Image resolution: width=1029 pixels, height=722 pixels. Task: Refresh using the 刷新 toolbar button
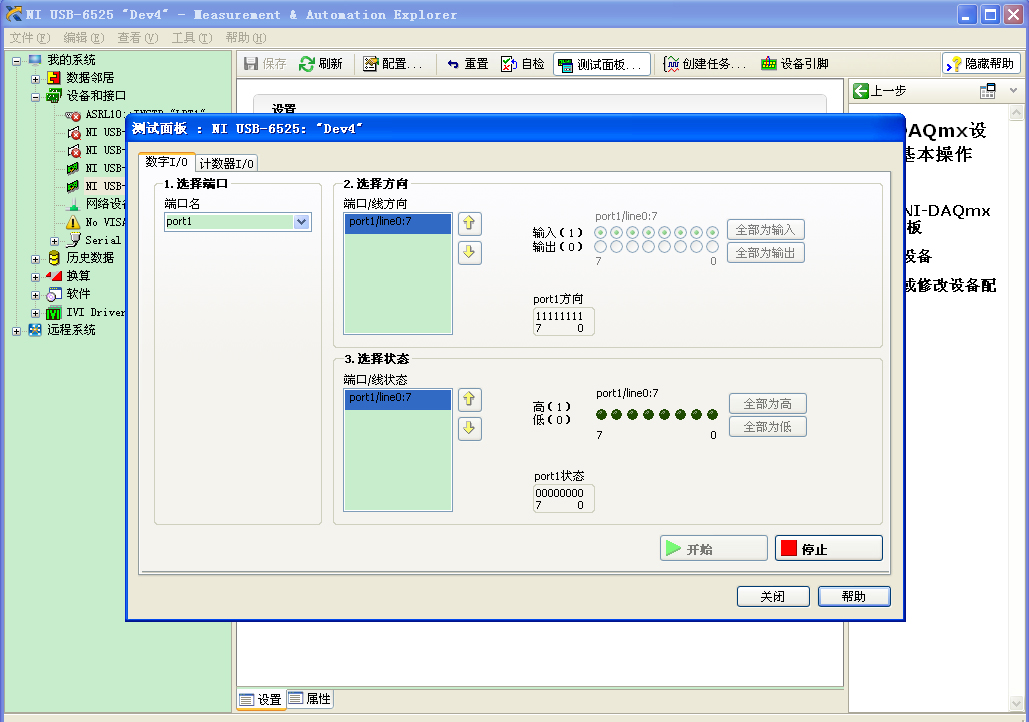321,64
